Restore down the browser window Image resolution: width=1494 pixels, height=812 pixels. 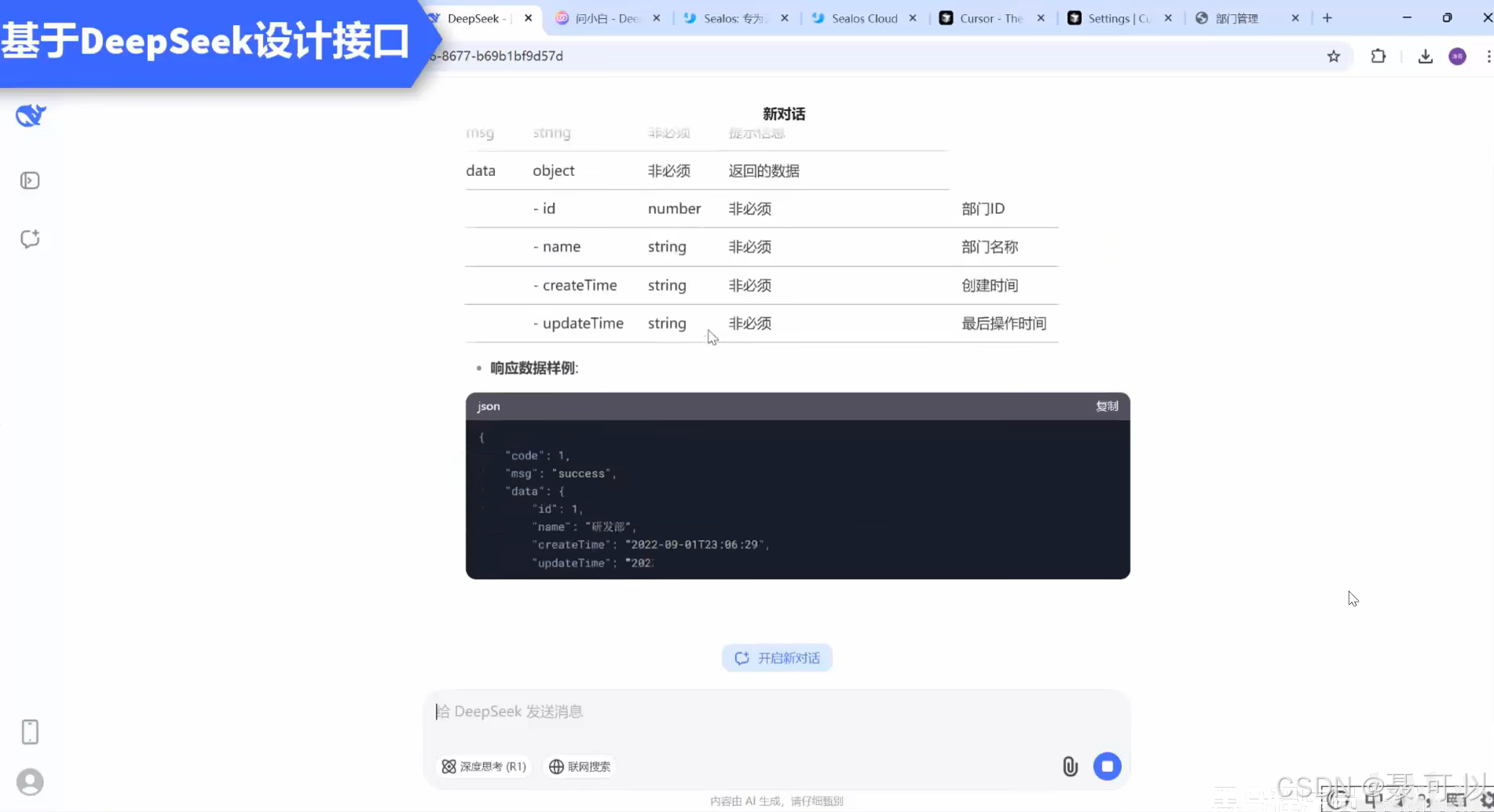(1447, 17)
